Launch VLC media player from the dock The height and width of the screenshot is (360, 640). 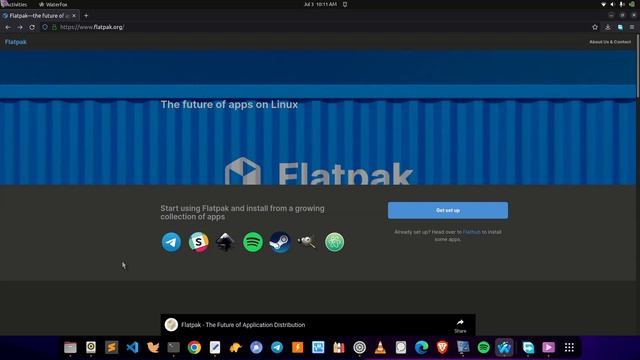tap(380, 347)
